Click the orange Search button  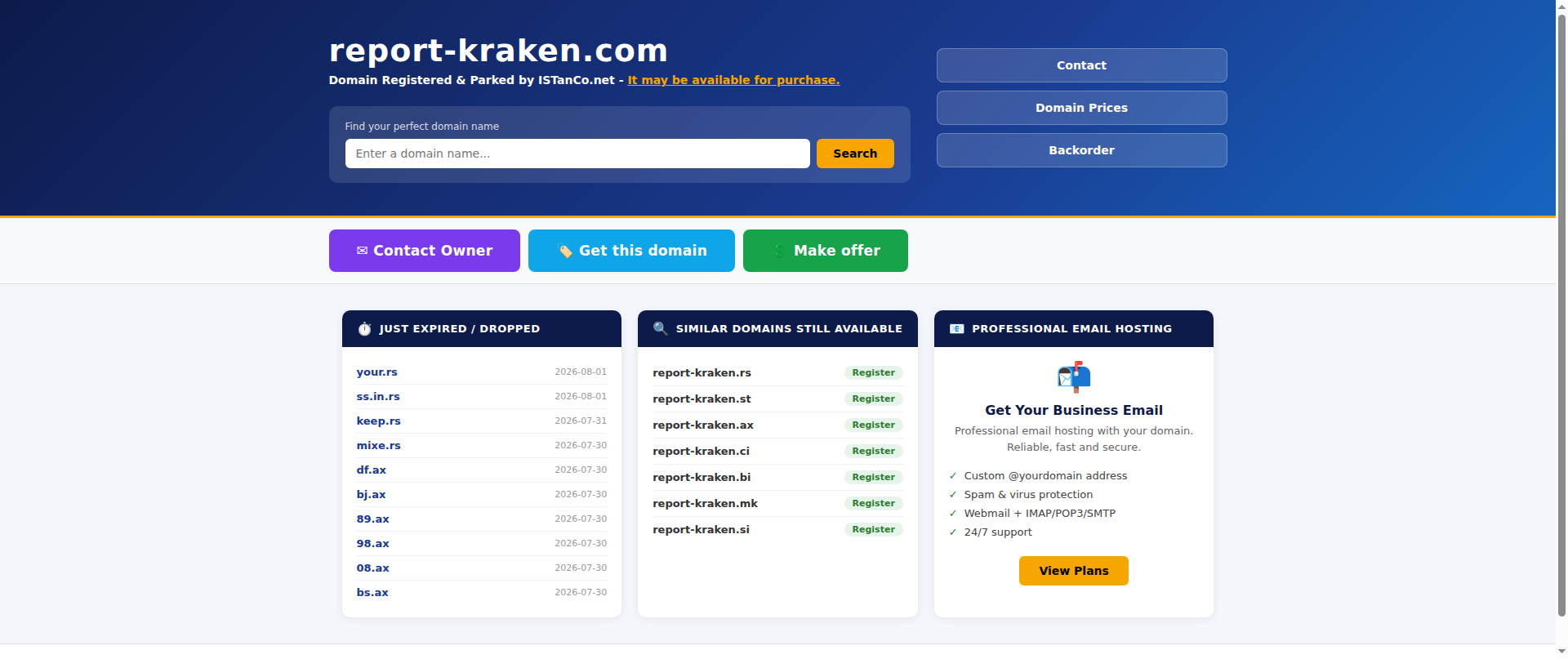pyautogui.click(x=855, y=154)
